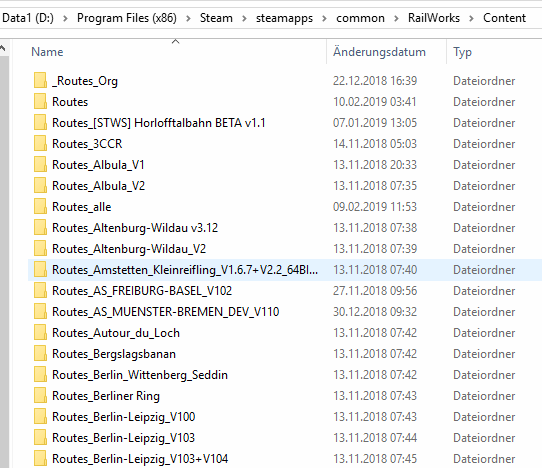Click folder icon of Routes_AS_MUENSTER-BREMEN_DEV_V110
Image resolution: width=542 pixels, height=468 pixels.
point(40,312)
